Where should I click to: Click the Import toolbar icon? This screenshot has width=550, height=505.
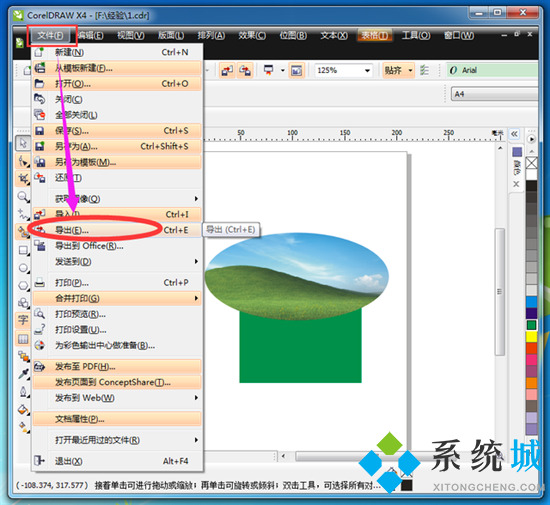tap(227, 70)
